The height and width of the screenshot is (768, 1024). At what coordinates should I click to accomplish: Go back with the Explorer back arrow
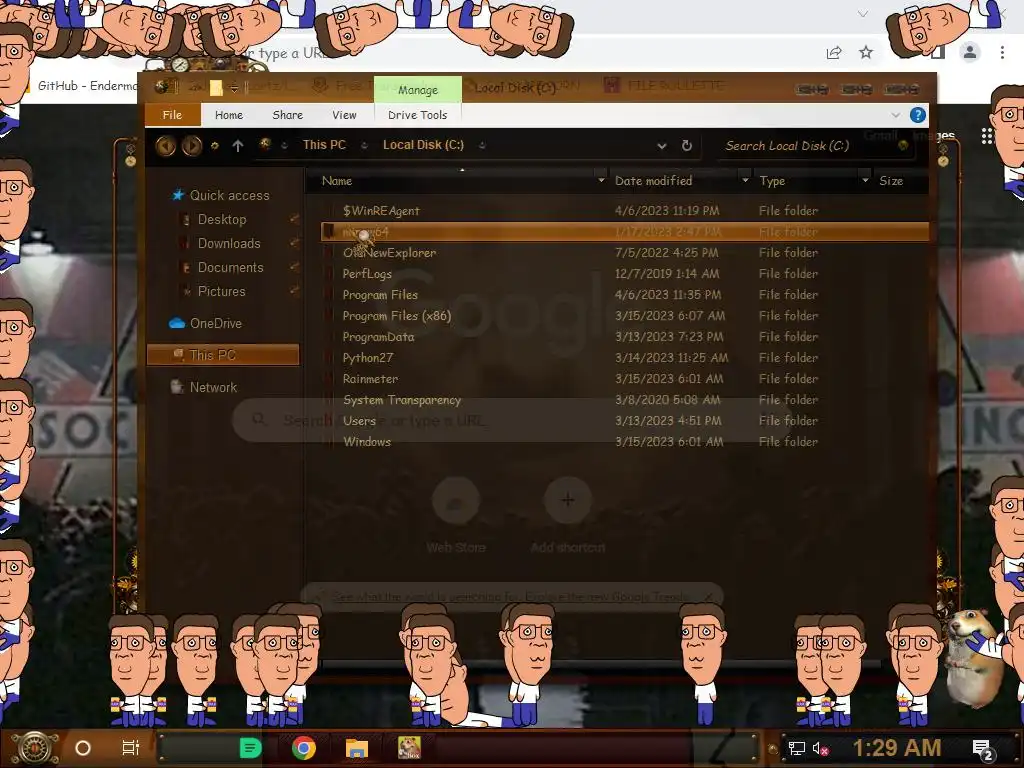166,146
